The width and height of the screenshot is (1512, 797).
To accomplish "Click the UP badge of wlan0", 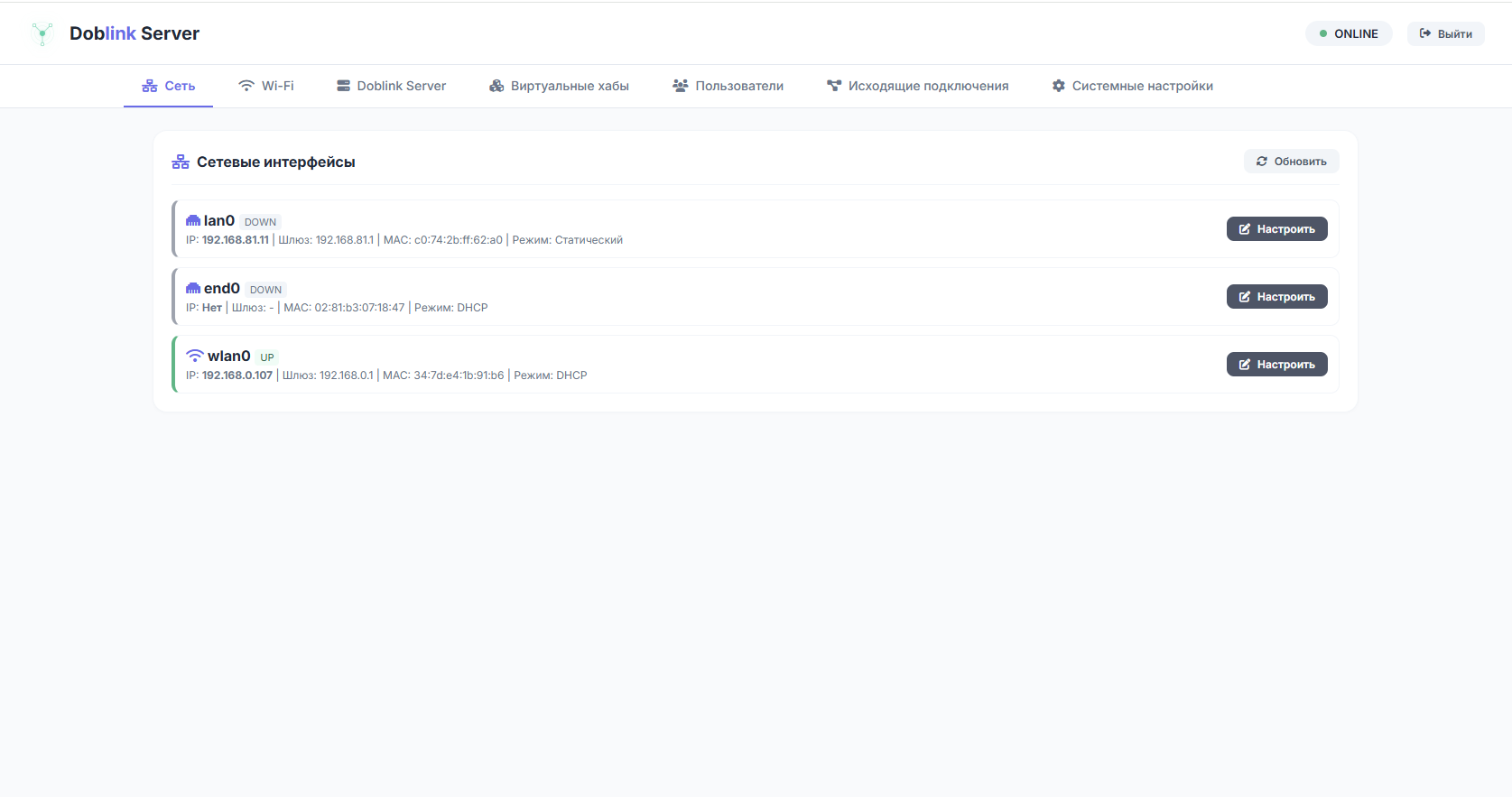I will coord(267,357).
